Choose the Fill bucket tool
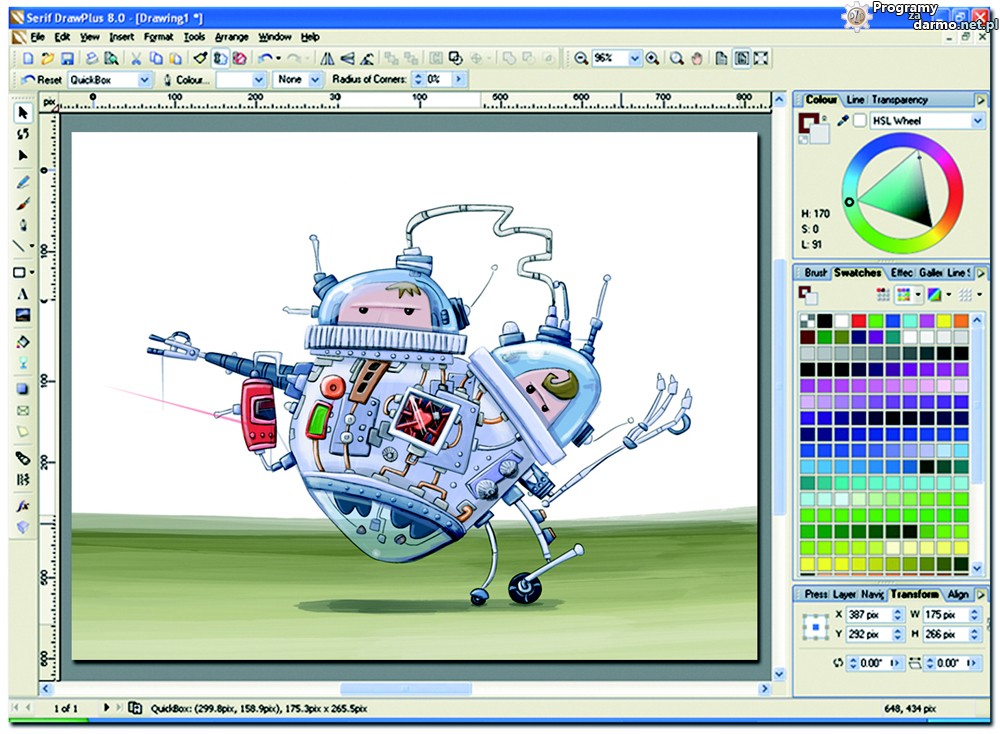 click(x=22, y=342)
